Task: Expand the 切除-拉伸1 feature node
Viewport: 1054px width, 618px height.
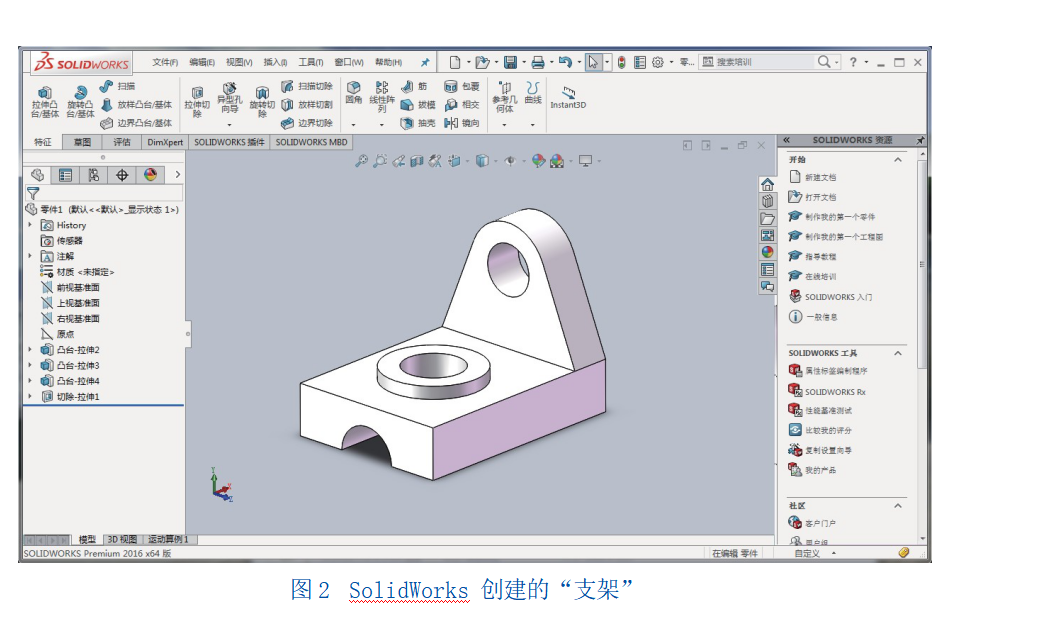Action: (30, 396)
